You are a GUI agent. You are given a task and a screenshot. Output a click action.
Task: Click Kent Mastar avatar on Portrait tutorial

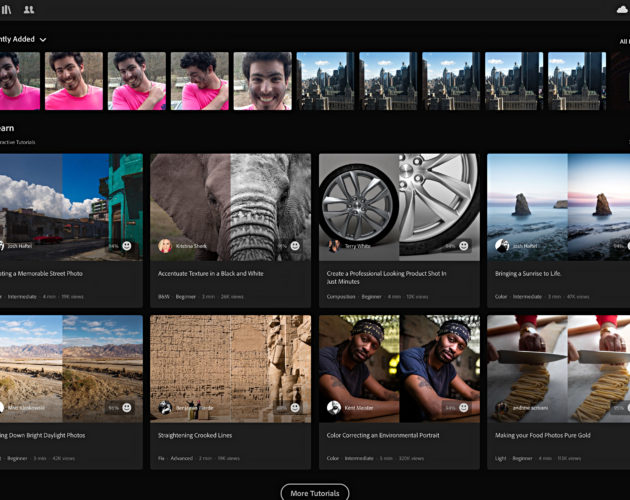(x=333, y=408)
